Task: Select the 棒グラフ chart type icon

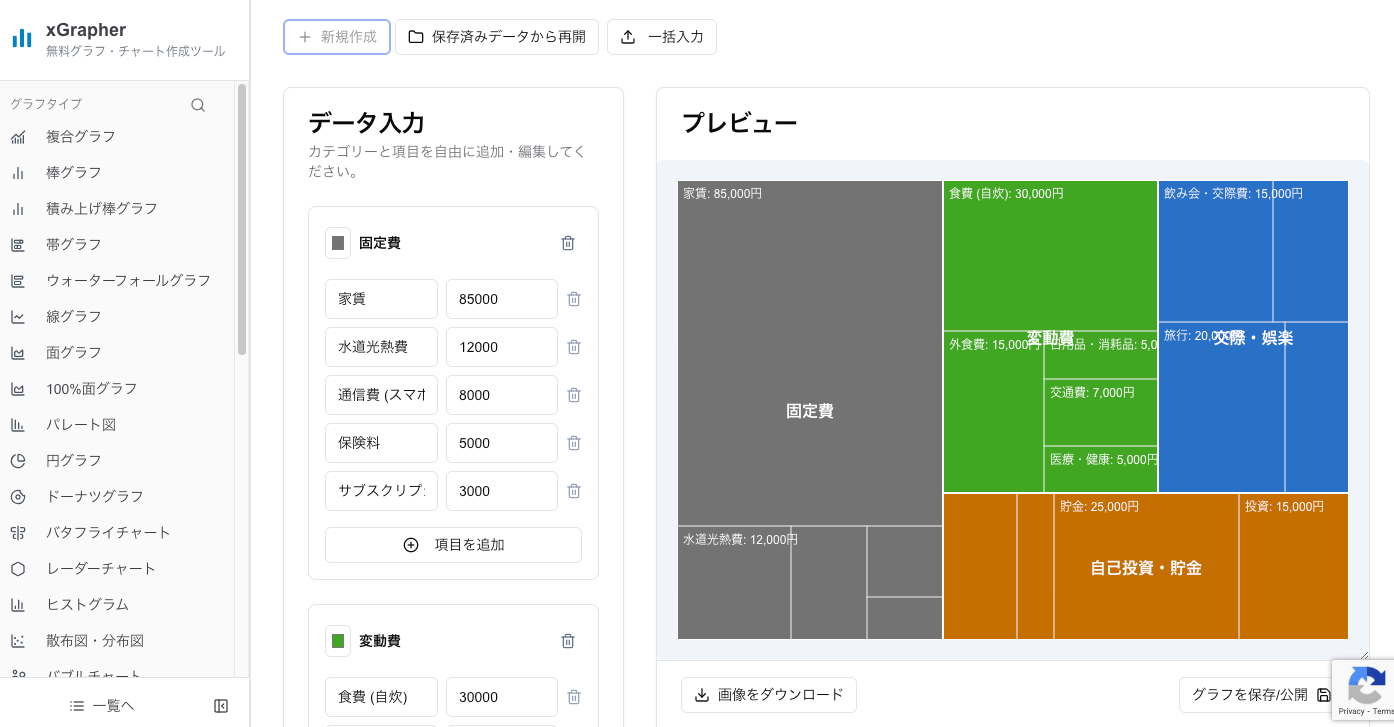Action: [x=20, y=172]
